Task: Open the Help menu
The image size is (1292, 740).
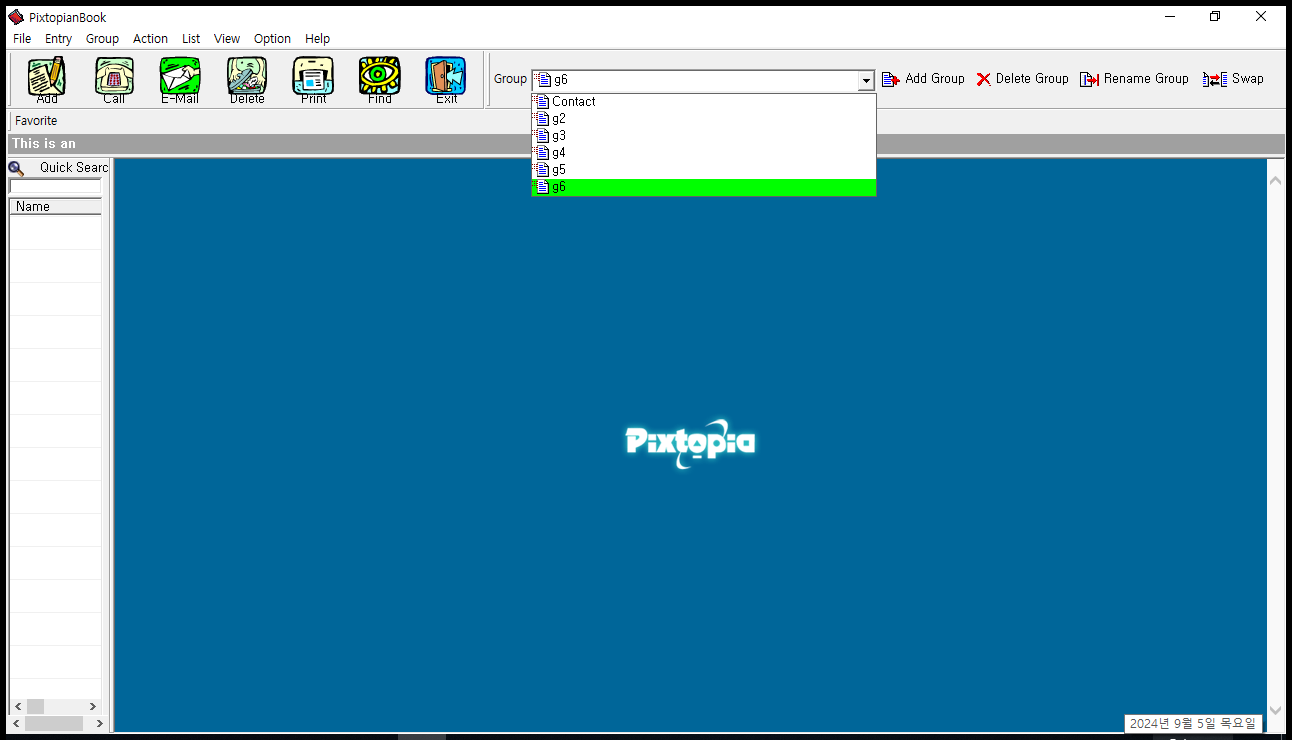Action: (318, 39)
